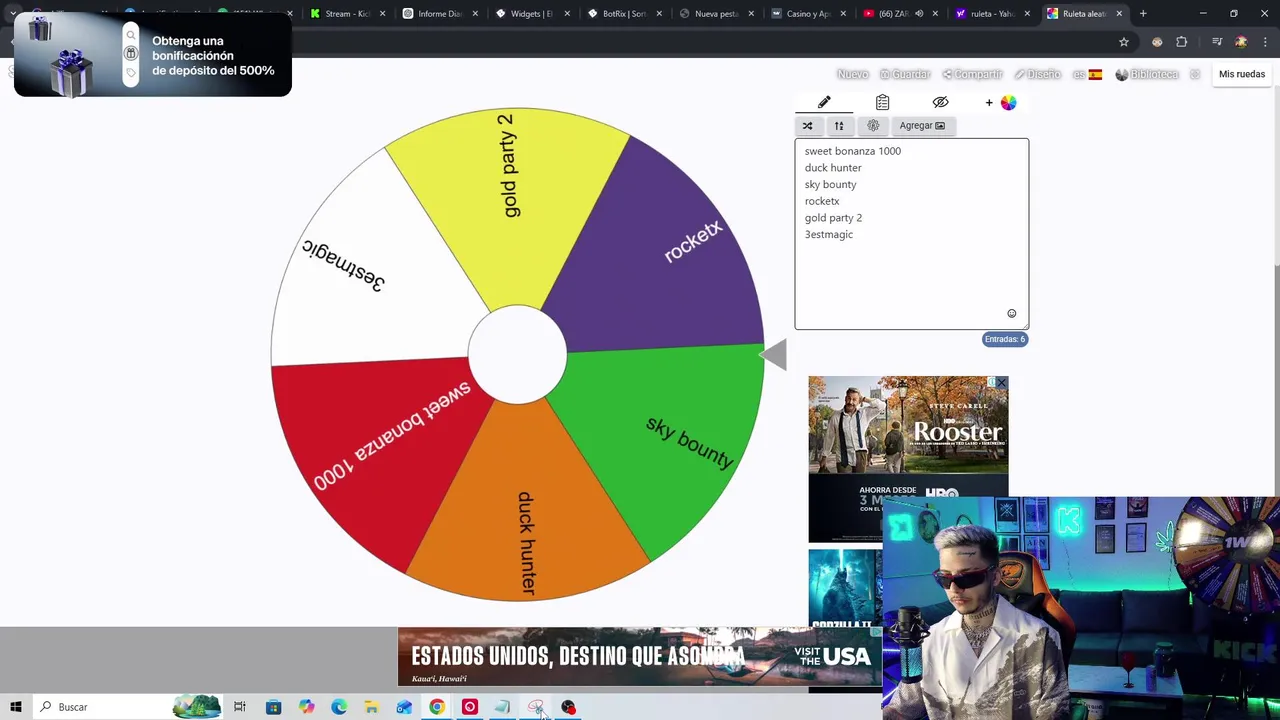Open Copilot from the taskbar
The width and height of the screenshot is (1280, 720).
pos(306,707)
